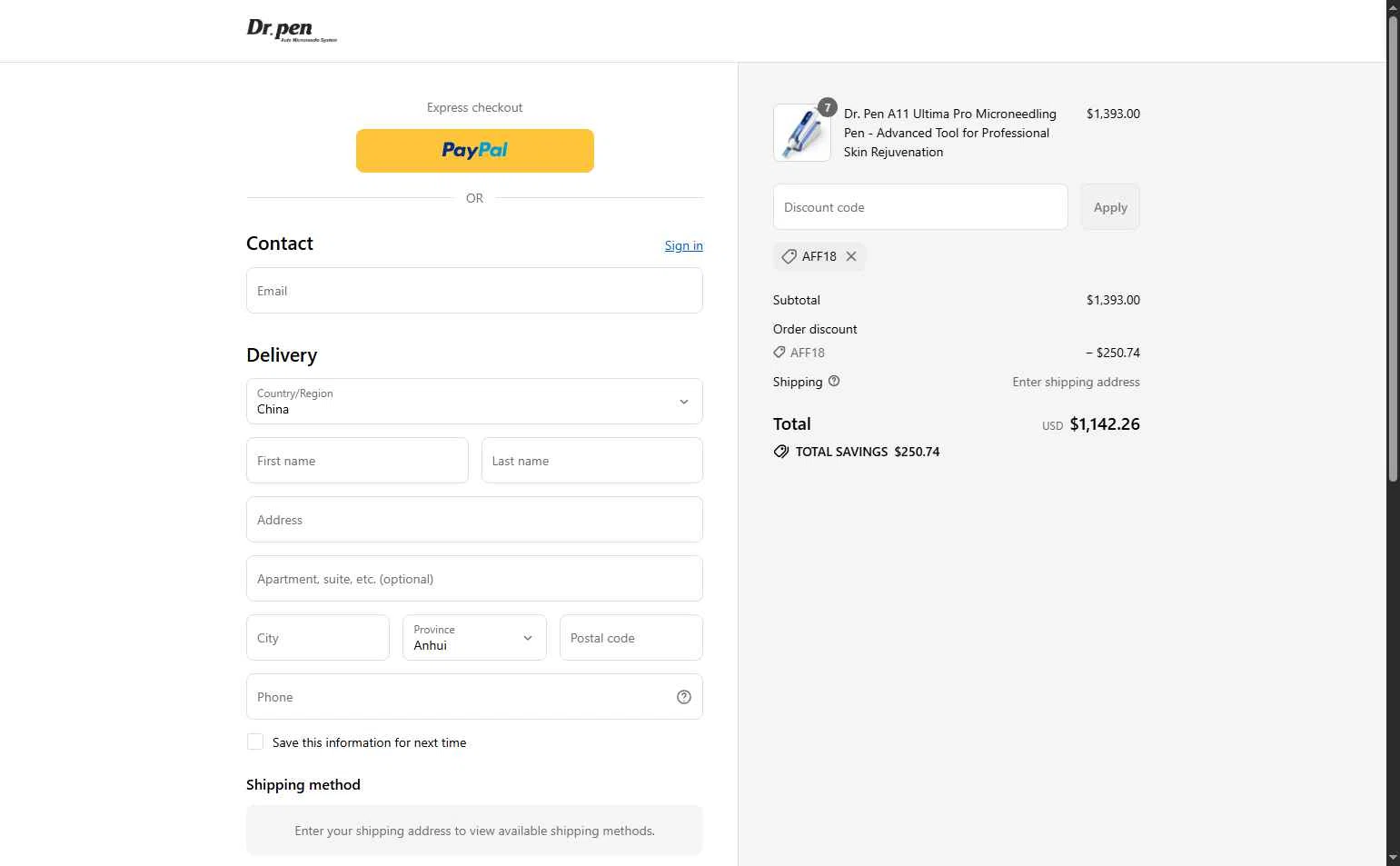Apply the discount code

pos(1110,207)
